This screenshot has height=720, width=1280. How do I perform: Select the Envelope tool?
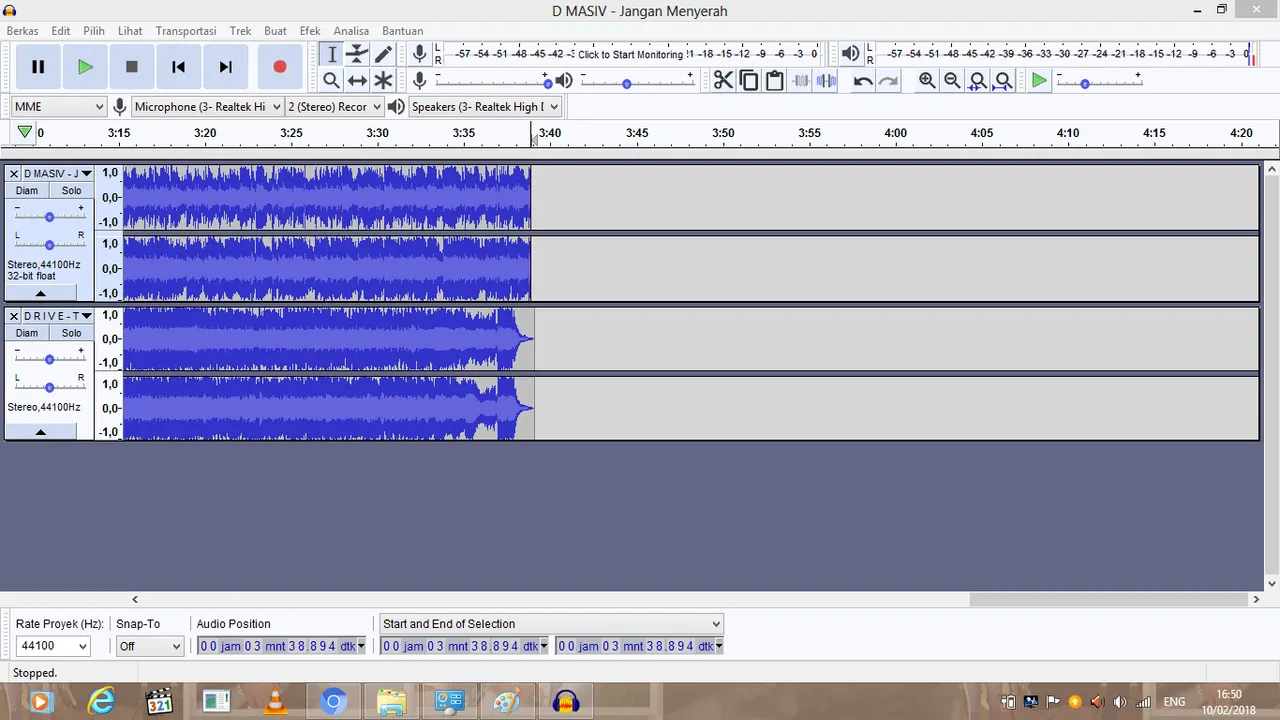[x=357, y=55]
